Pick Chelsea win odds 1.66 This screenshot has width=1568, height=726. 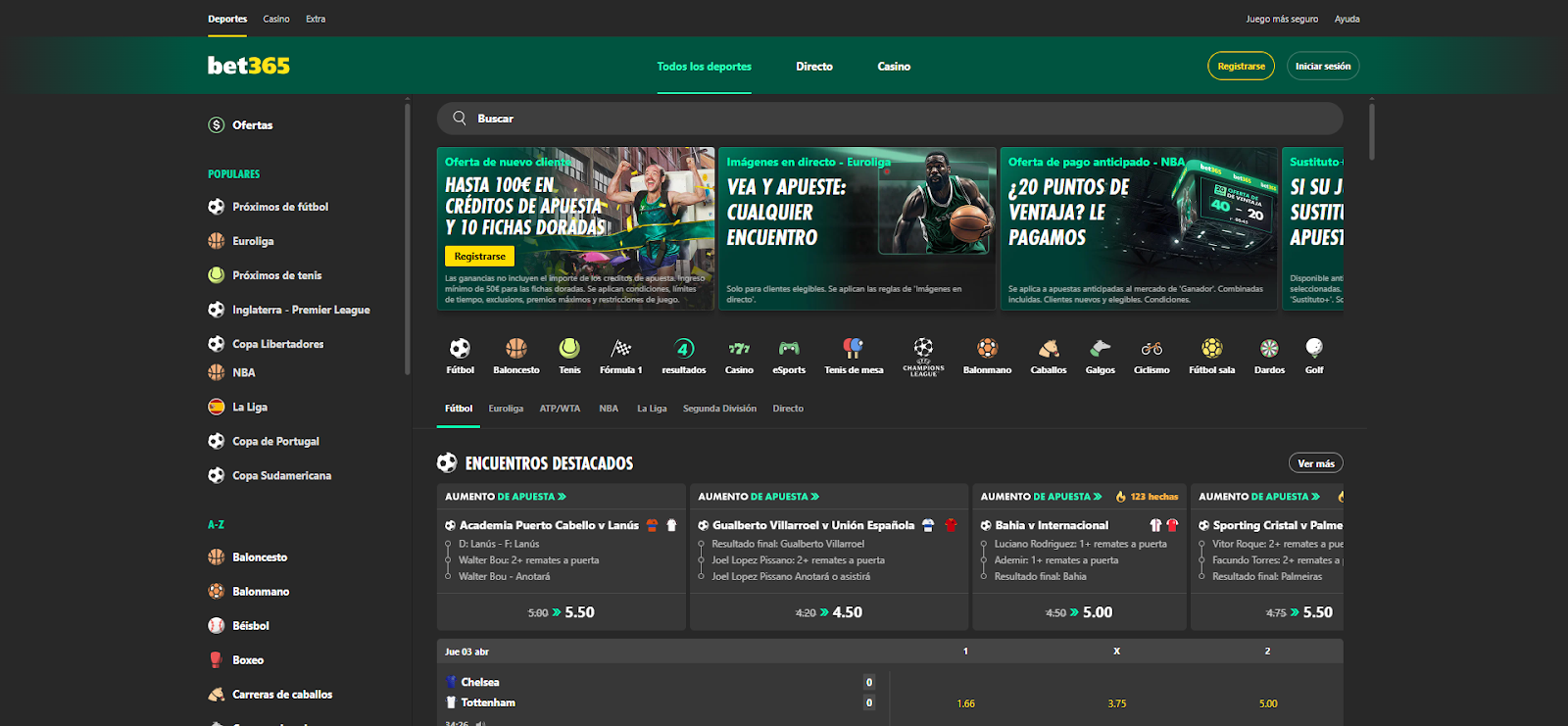coord(965,703)
